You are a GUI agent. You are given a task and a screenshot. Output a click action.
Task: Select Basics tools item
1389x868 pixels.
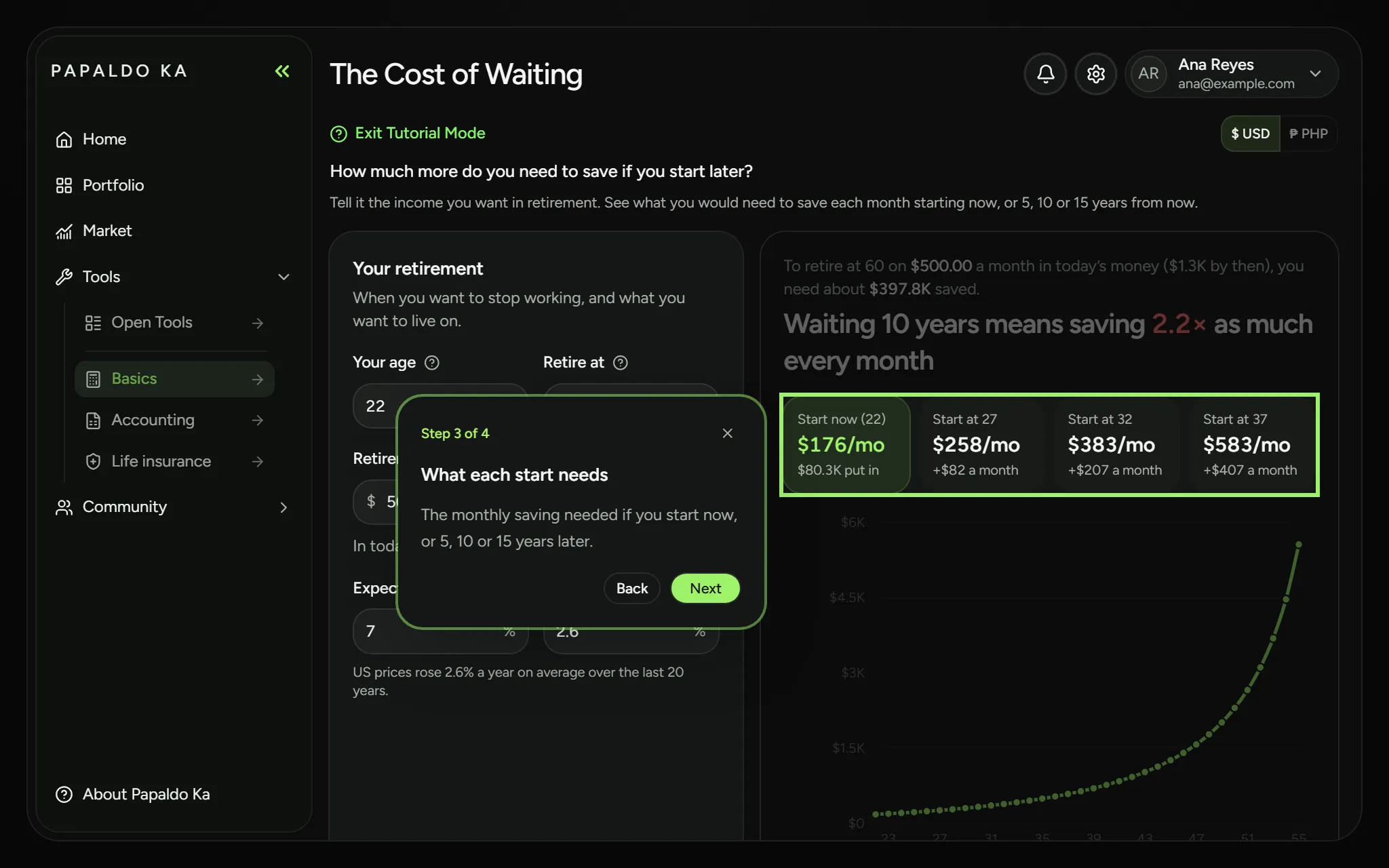pyautogui.click(x=174, y=379)
